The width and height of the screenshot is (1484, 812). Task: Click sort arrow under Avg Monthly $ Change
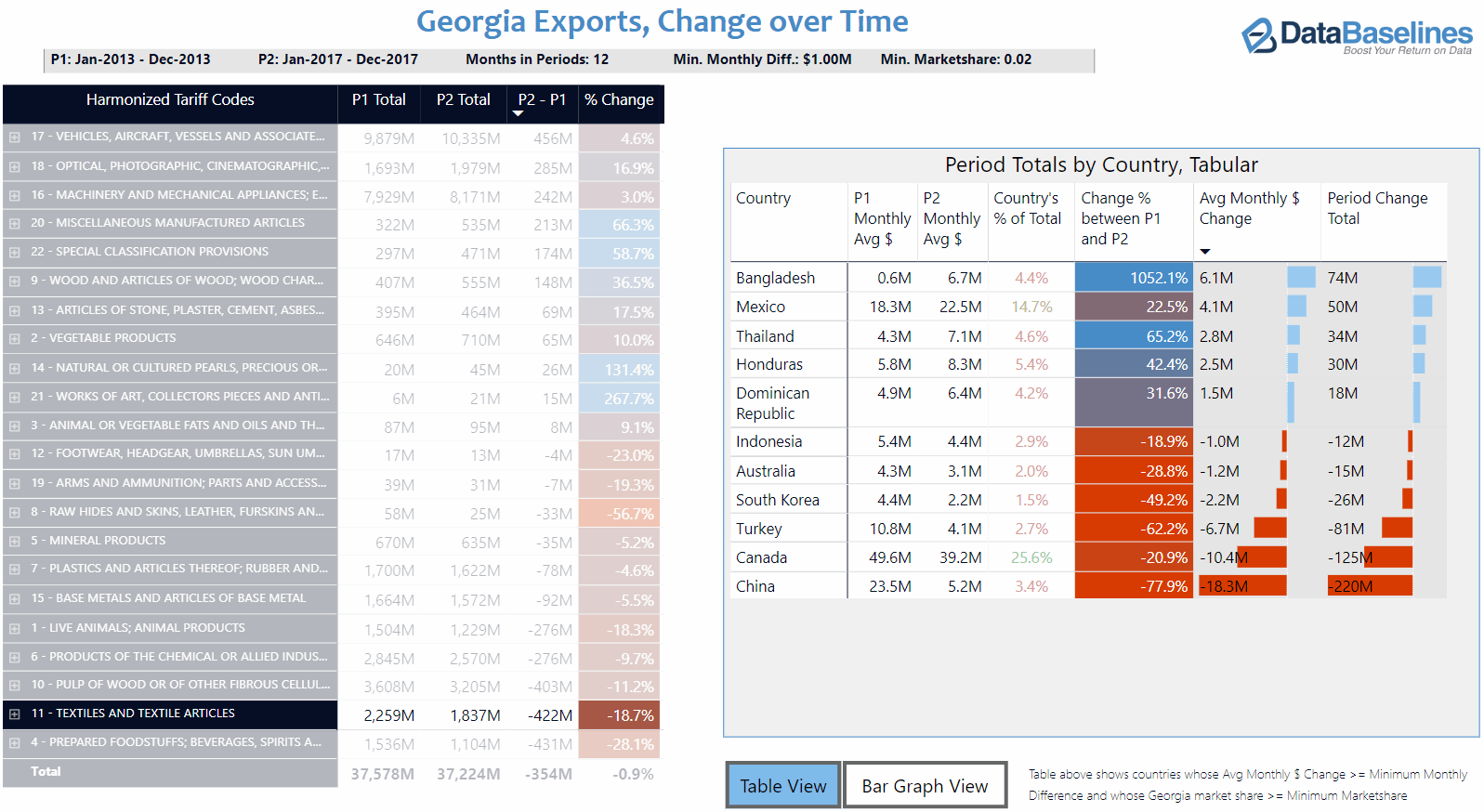tap(1205, 252)
